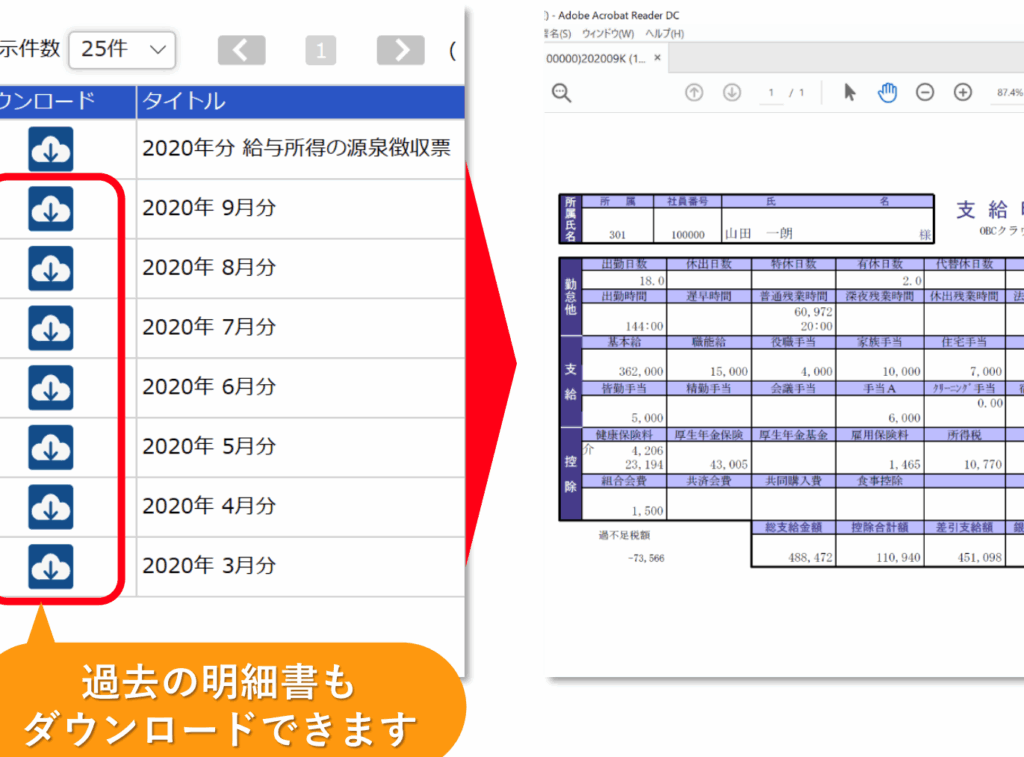
Task: Zoom out with the minus icon
Action: point(925,93)
